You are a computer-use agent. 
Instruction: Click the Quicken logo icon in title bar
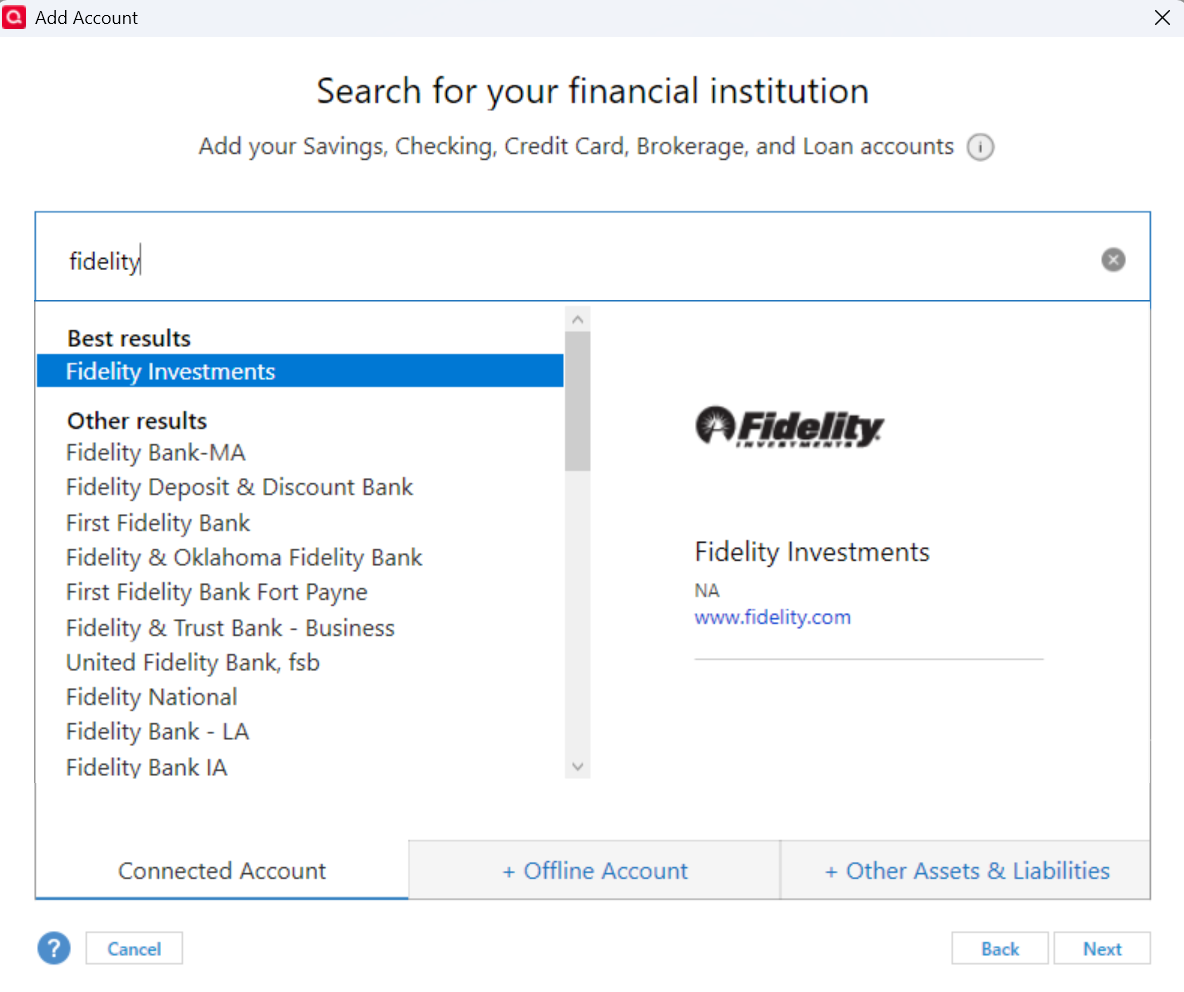14,17
